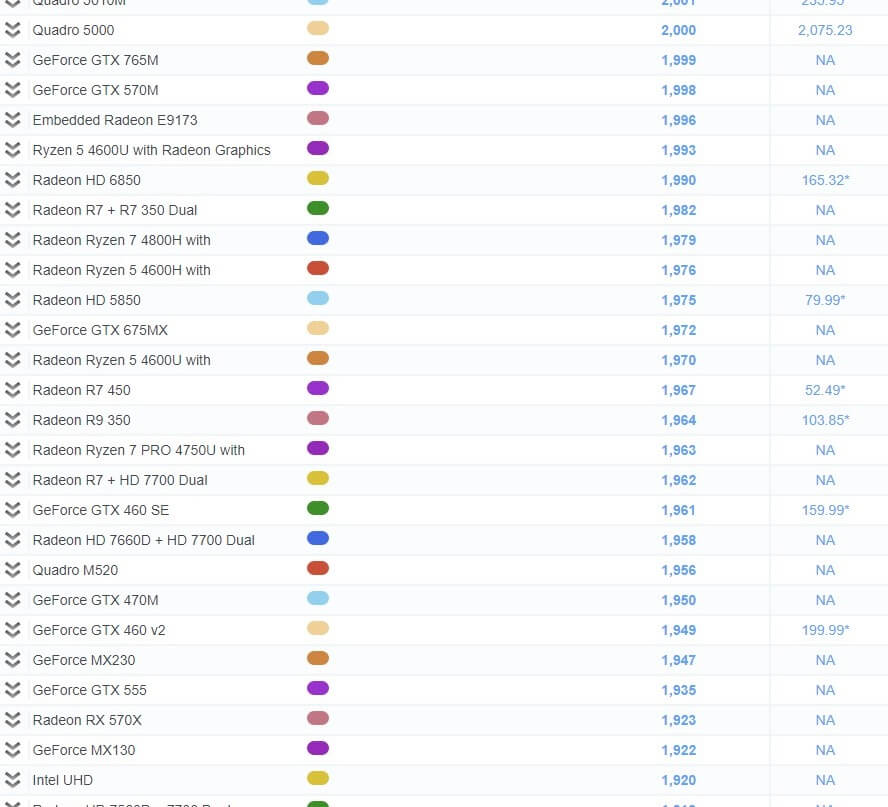Expand the Quadro M520 row chevron
Viewport: 888px width, 807px height.
tap(12, 570)
